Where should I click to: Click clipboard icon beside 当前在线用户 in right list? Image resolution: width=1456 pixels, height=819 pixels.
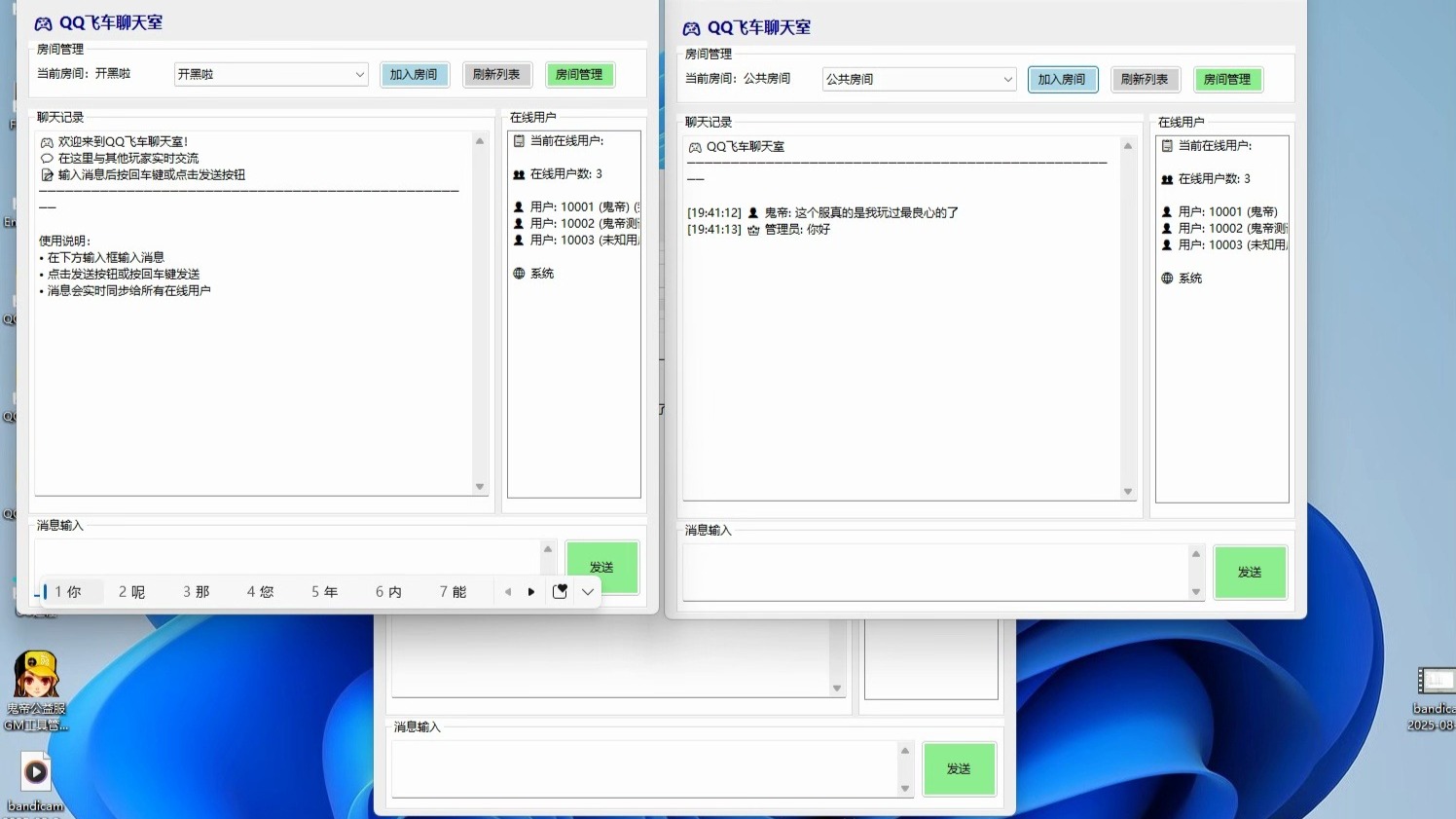click(1167, 146)
